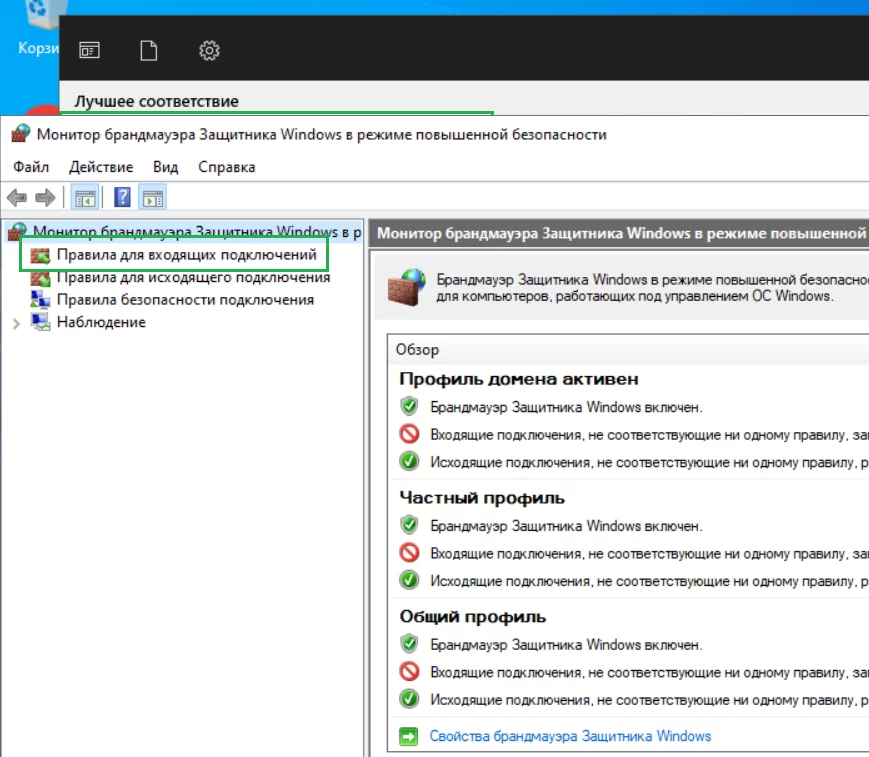
Task: Open the Справка menu
Action: pos(227,167)
